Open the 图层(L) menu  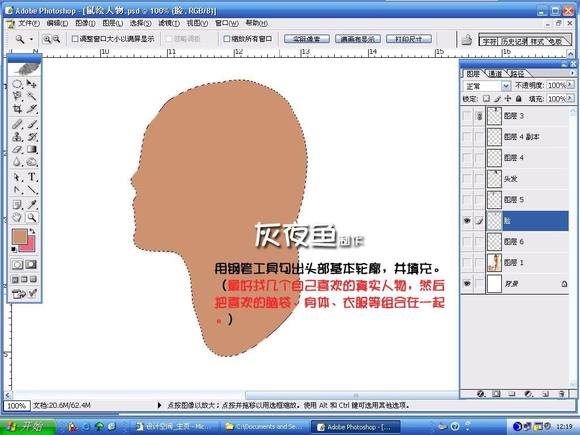(113, 23)
